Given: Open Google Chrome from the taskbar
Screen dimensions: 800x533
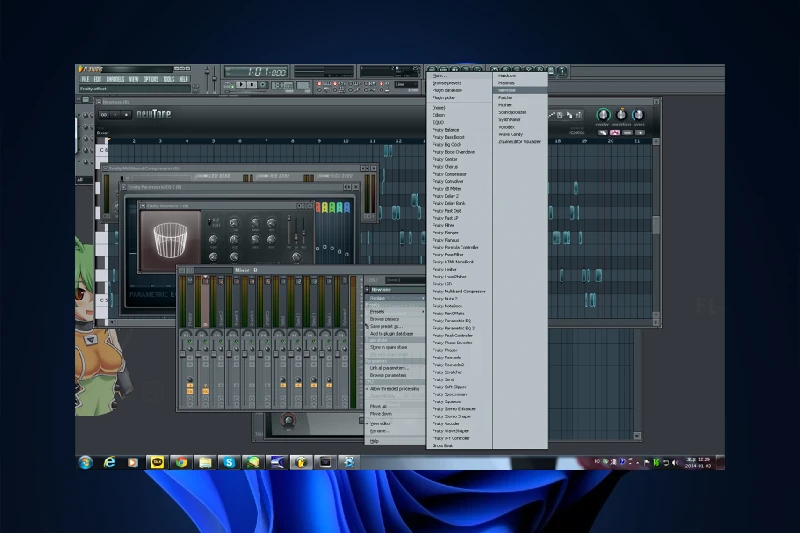Looking at the screenshot, I should (181, 462).
